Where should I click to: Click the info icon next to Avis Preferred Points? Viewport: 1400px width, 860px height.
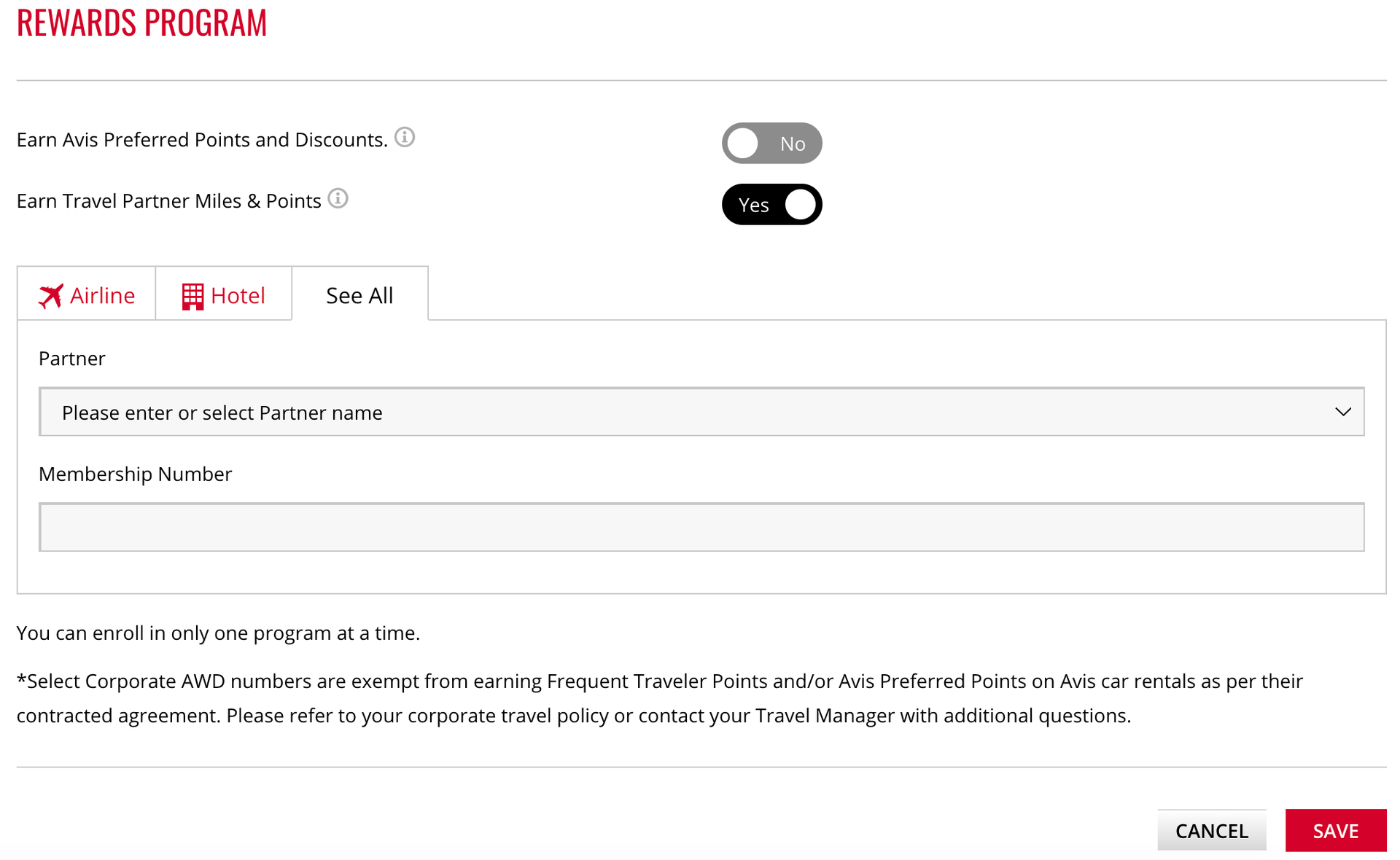coord(405,137)
